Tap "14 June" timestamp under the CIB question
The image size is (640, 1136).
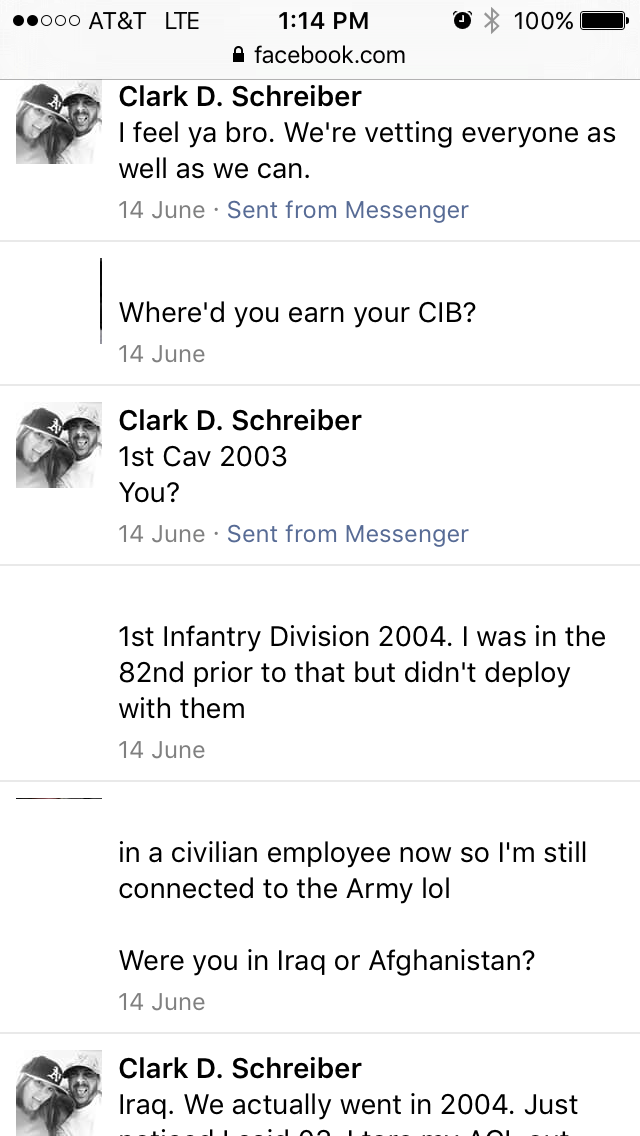[161, 354]
